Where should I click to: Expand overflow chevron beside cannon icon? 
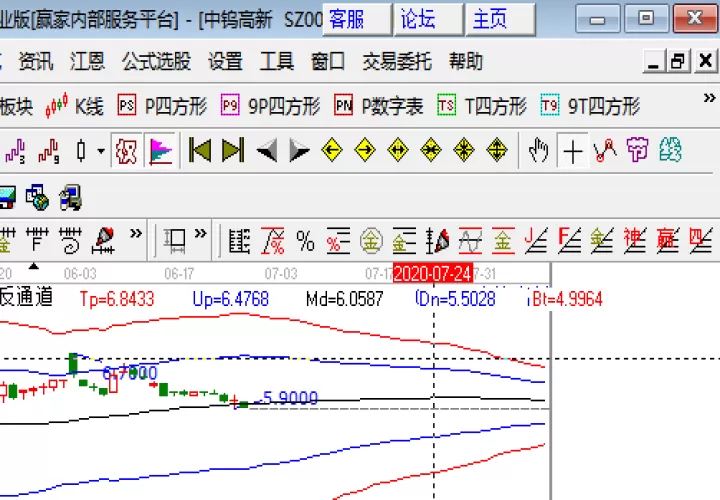tap(136, 234)
